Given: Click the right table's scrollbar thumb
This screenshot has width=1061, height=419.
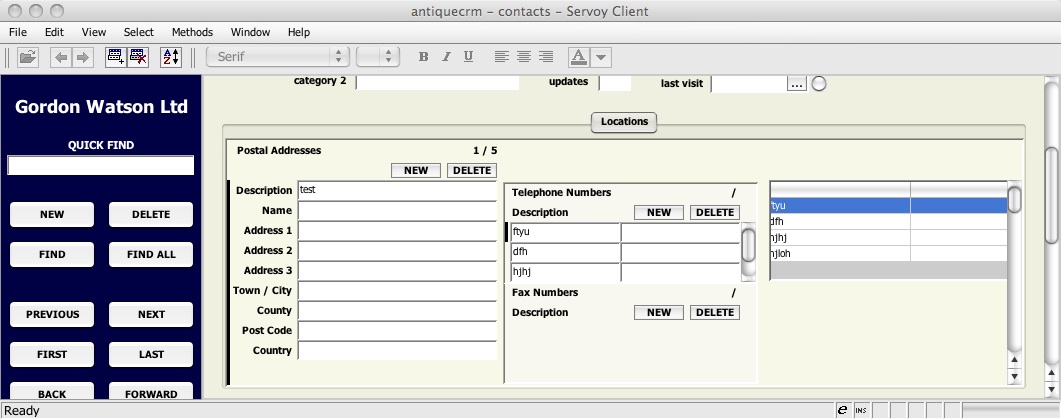Looking at the screenshot, I should tap(1014, 200).
